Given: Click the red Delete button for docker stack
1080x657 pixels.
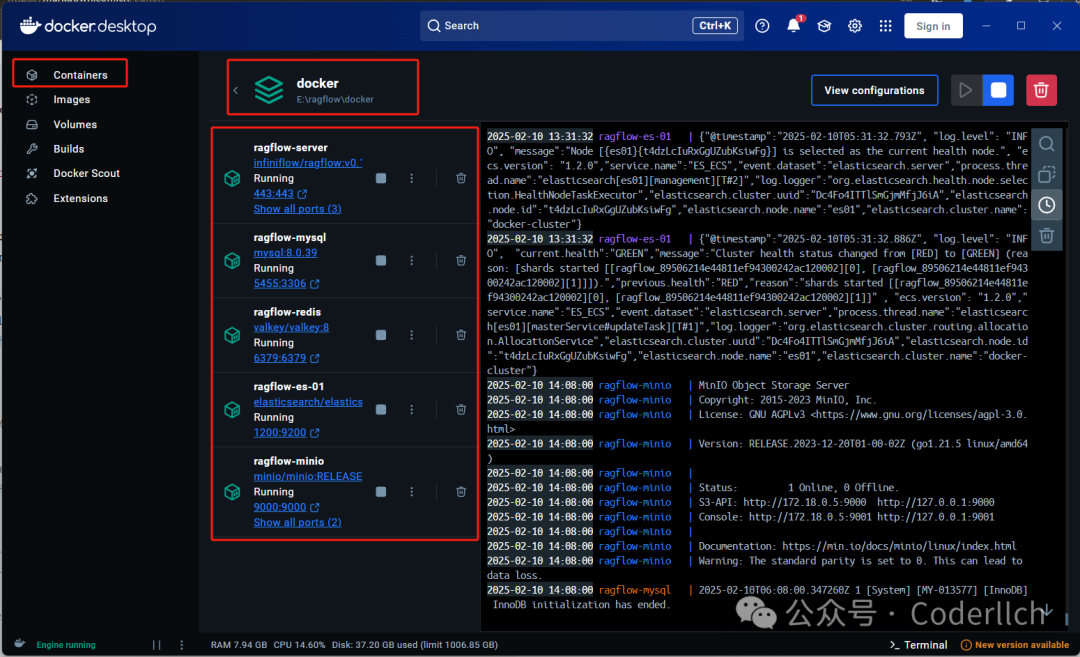Looking at the screenshot, I should tap(1041, 90).
